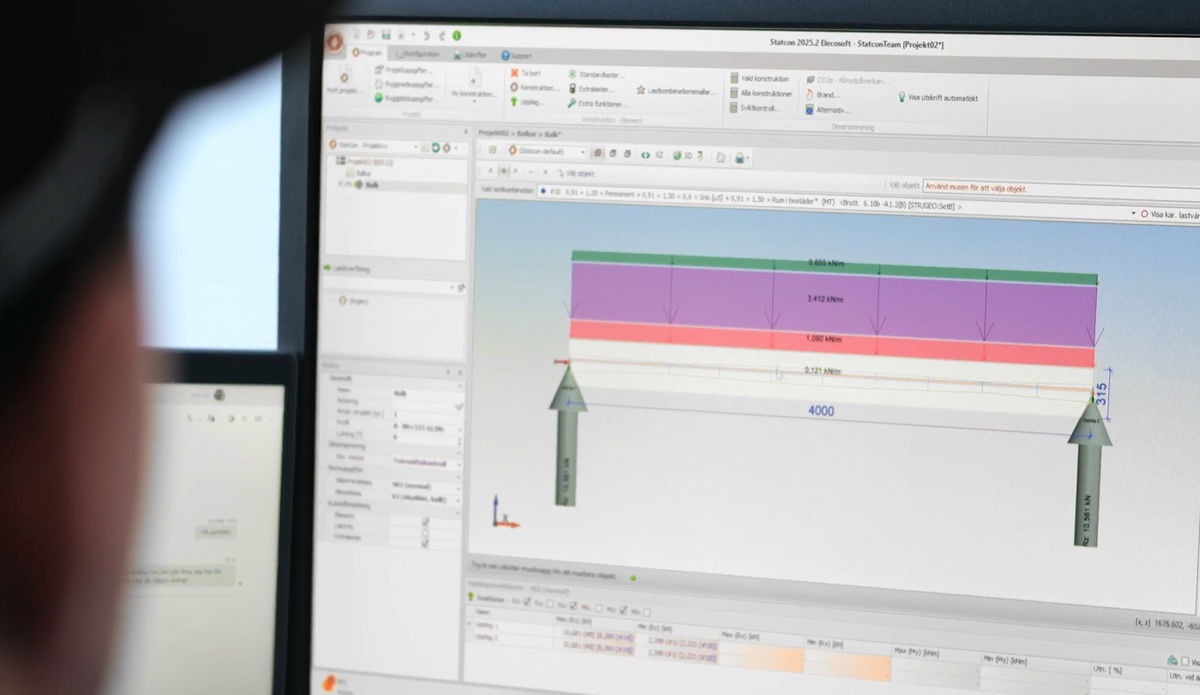Open the Utskrifter ribbon tab
The width and height of the screenshot is (1200, 695).
coord(470,55)
